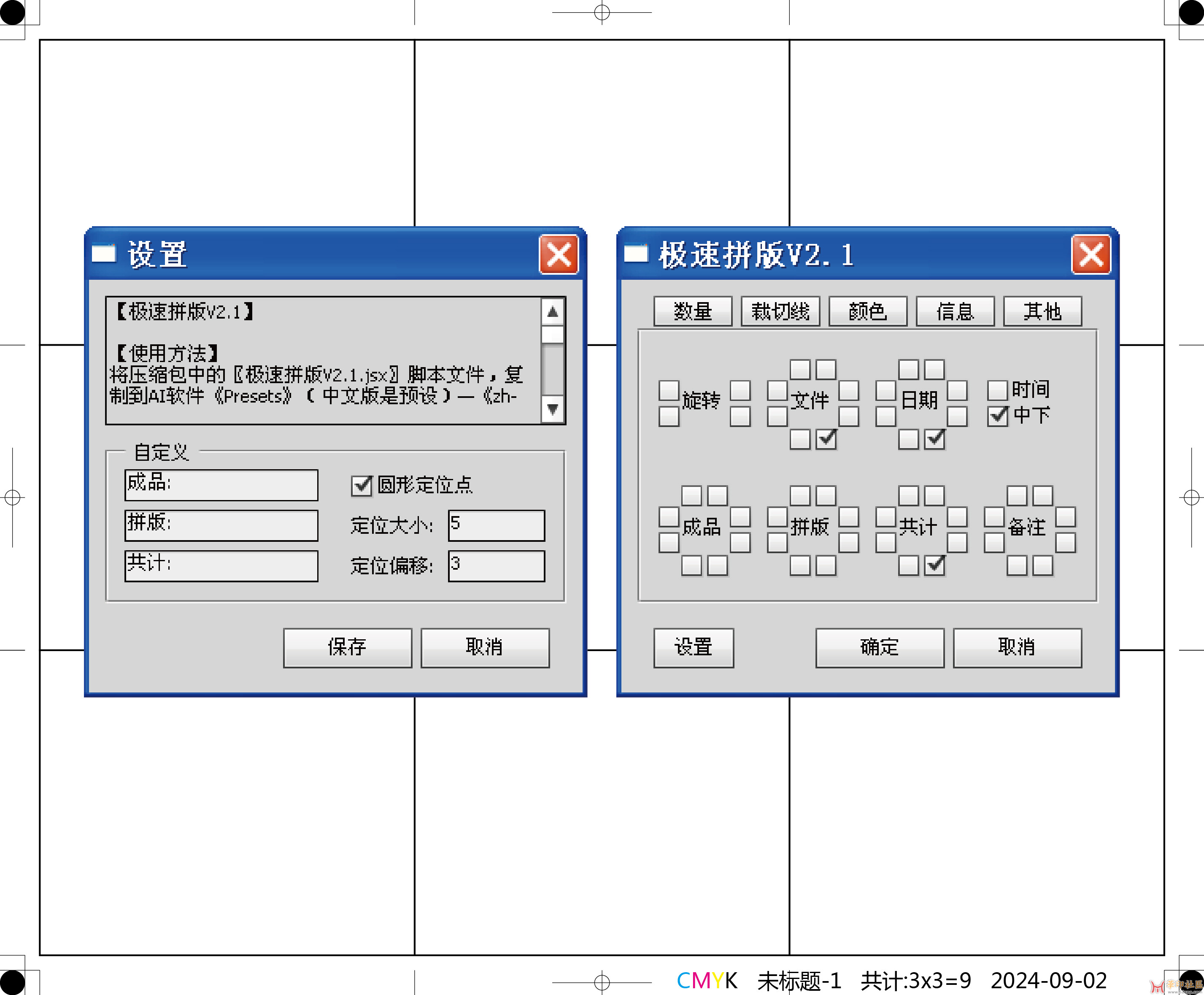The image size is (1204, 995).
Task: Click the scroll-down arrow of the instructions box
Action: pyautogui.click(x=552, y=409)
